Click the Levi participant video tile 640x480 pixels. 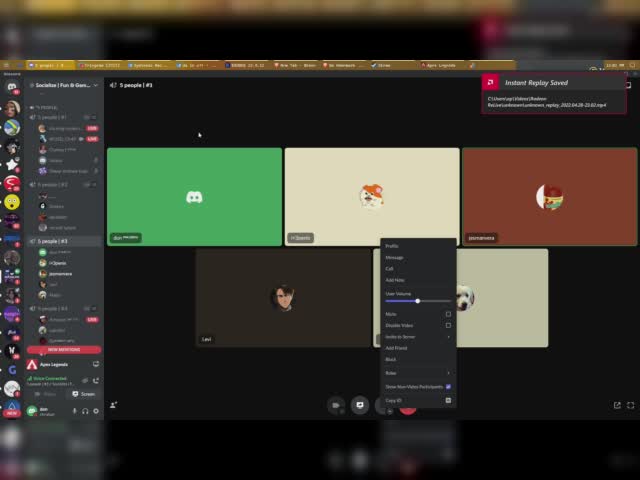[283, 298]
